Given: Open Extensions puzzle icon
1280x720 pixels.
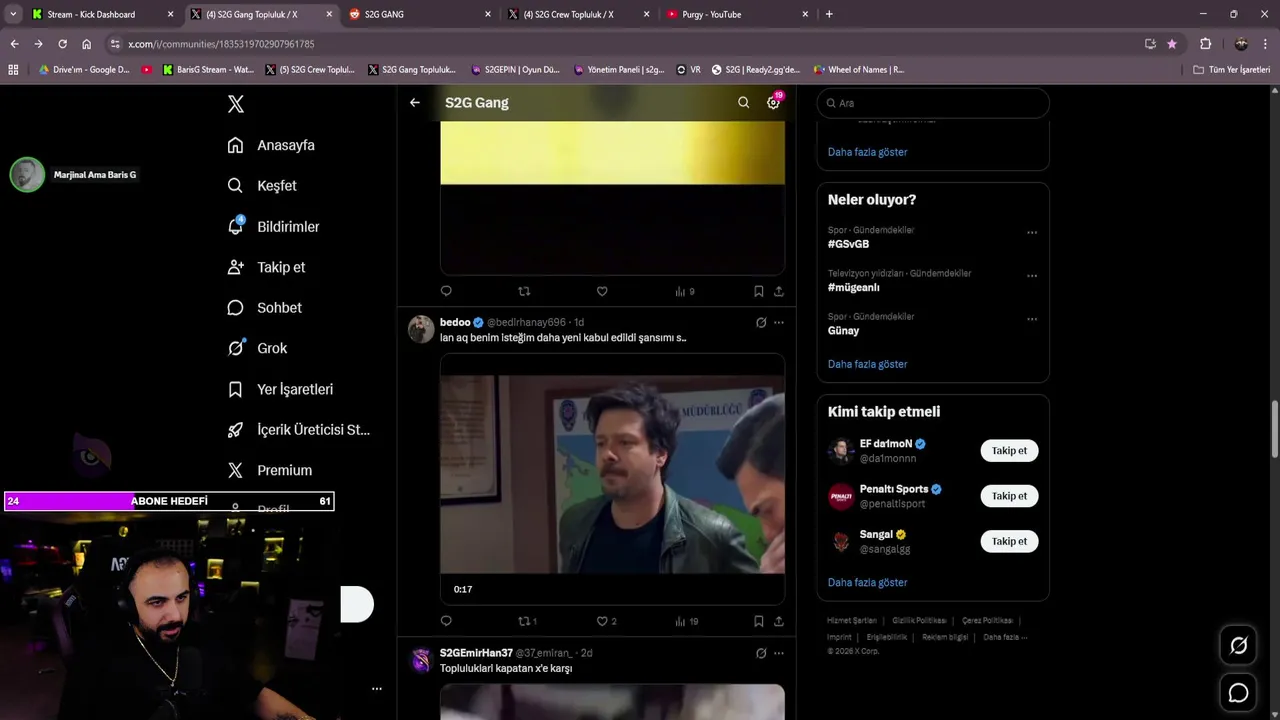Looking at the screenshot, I should (x=1205, y=44).
